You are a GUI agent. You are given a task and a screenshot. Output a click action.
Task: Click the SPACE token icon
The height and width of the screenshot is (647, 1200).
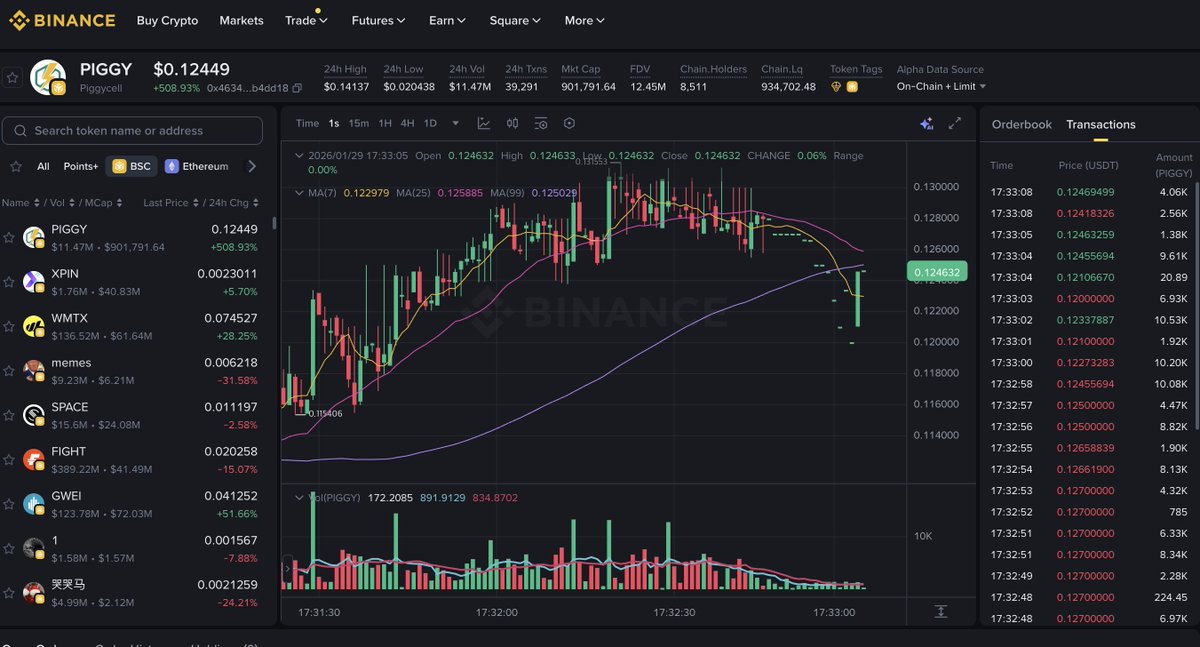pos(34,414)
